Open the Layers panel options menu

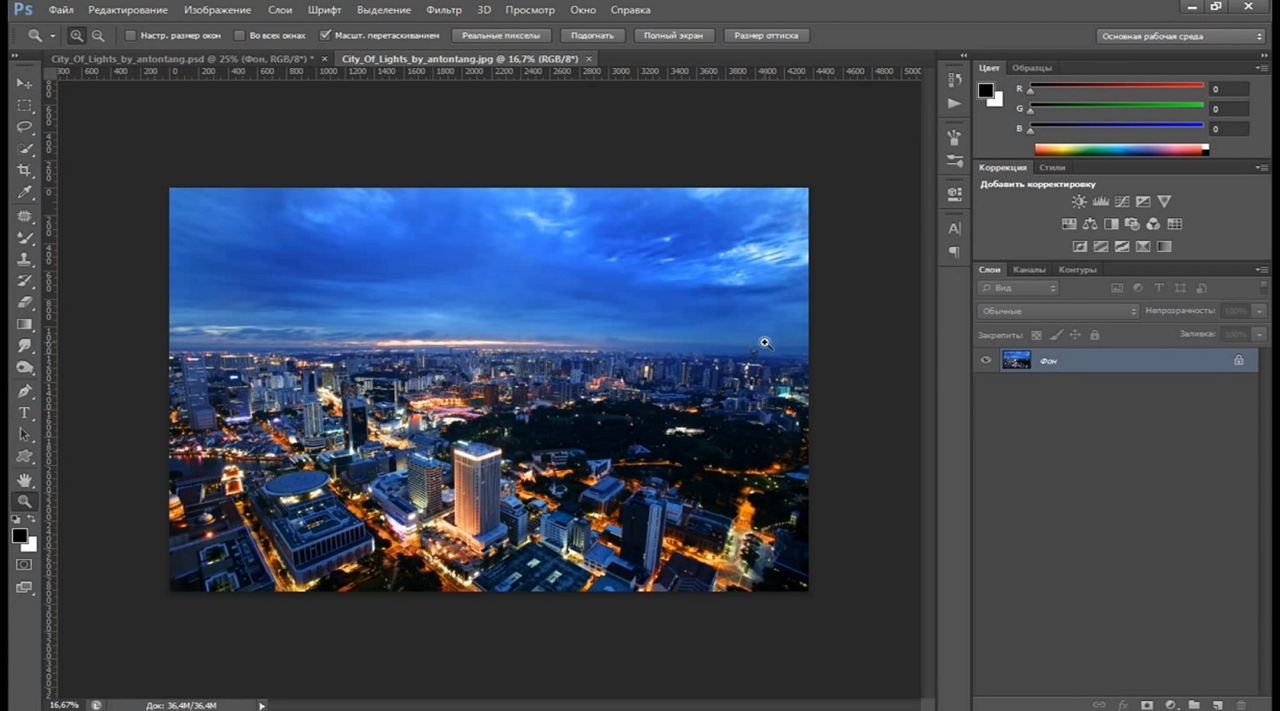(1262, 269)
